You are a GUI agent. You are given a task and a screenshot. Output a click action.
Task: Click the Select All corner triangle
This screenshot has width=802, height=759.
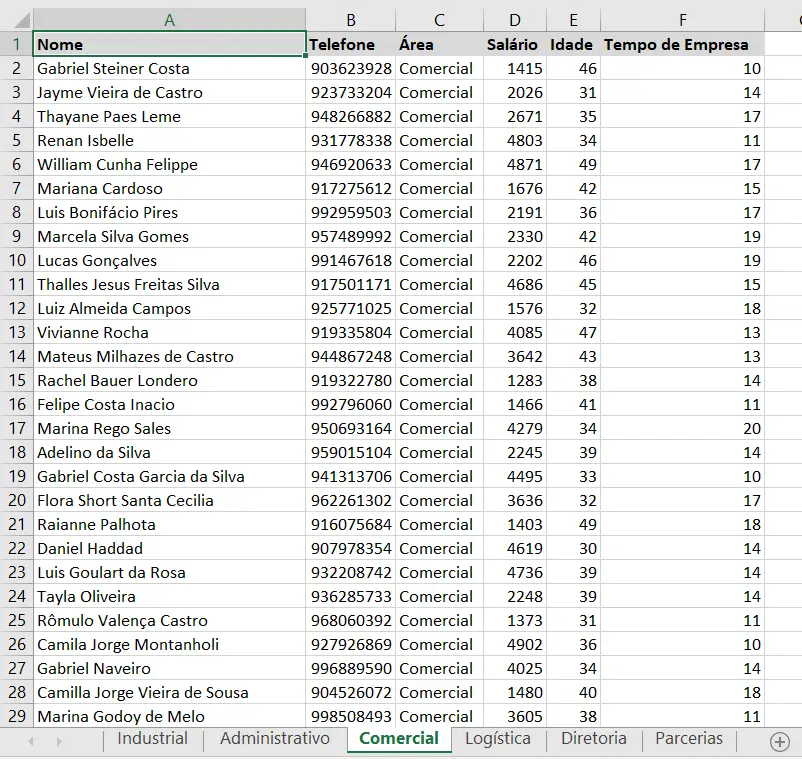[16, 20]
